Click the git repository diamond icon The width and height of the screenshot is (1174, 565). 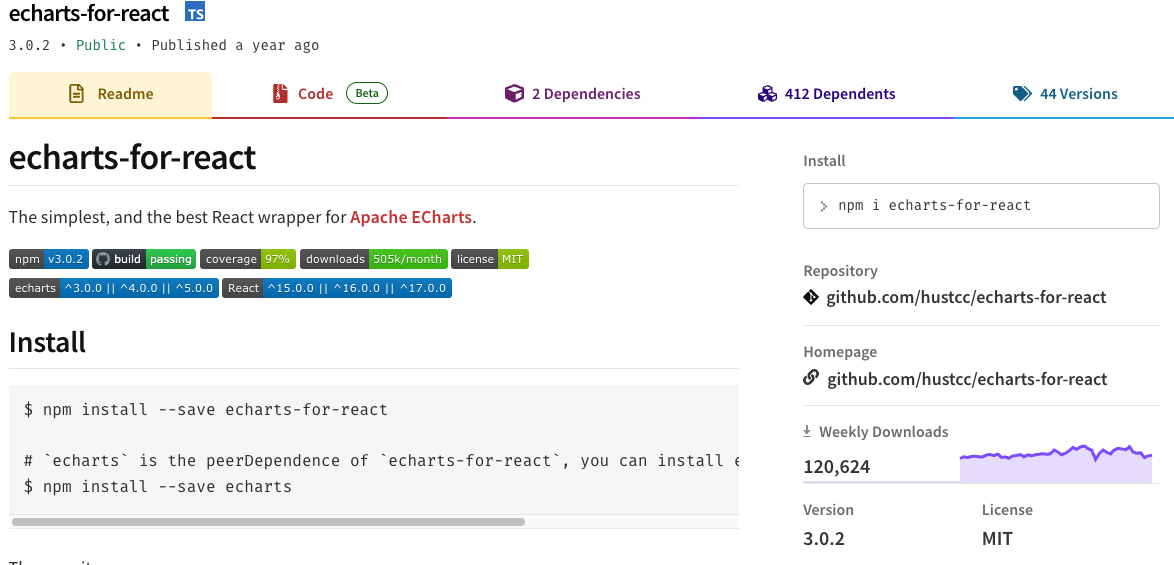point(811,297)
